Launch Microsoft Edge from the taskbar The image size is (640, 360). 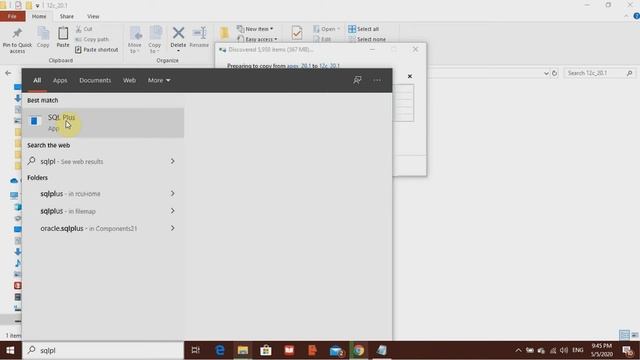point(220,350)
